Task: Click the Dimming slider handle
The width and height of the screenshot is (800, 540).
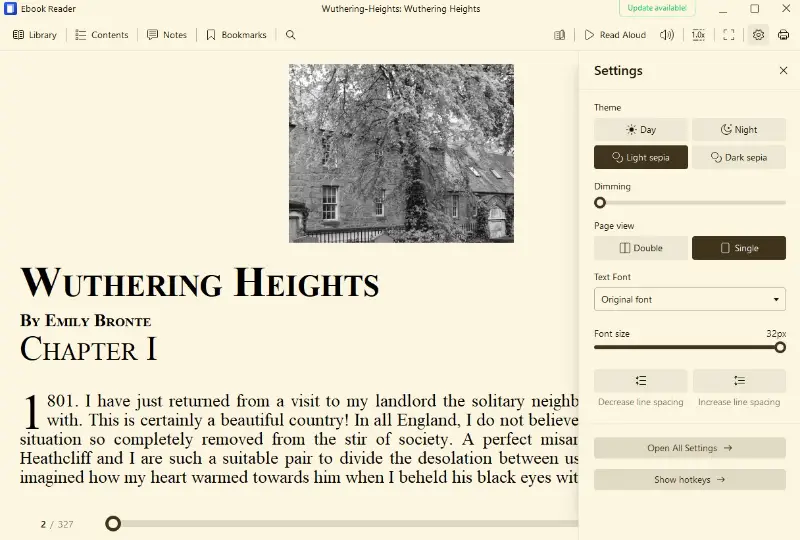Action: (x=600, y=203)
